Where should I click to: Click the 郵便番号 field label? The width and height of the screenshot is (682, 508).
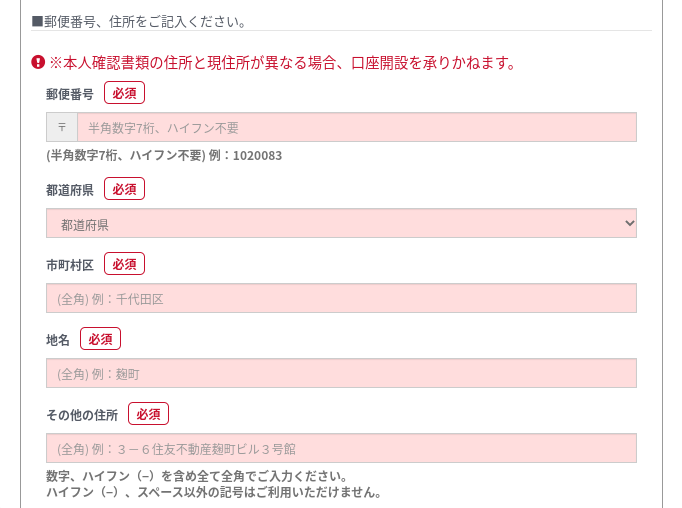click(70, 94)
